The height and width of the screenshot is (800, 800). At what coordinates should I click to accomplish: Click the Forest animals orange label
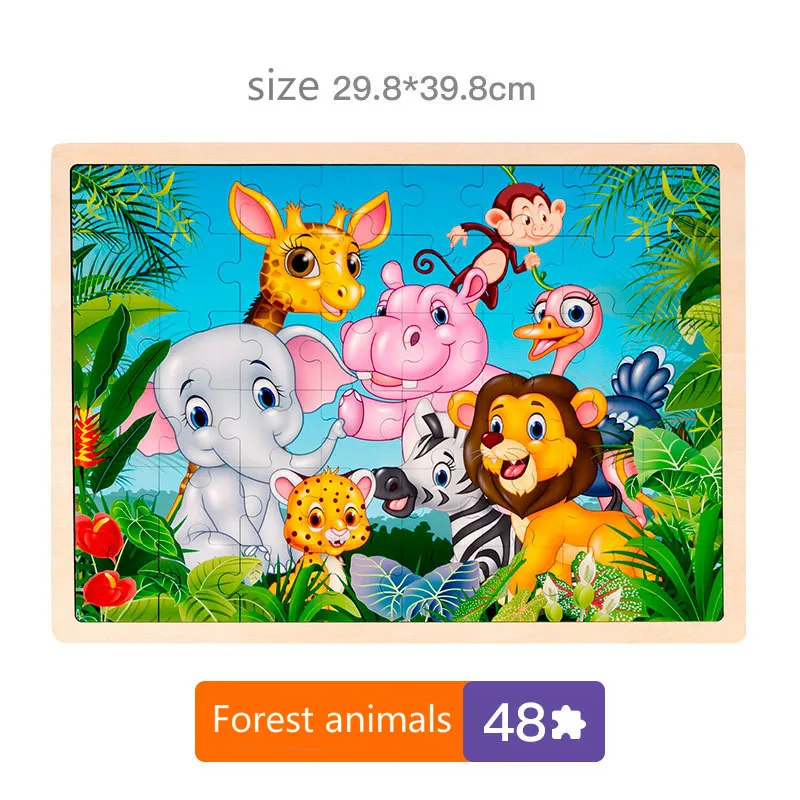[330, 721]
